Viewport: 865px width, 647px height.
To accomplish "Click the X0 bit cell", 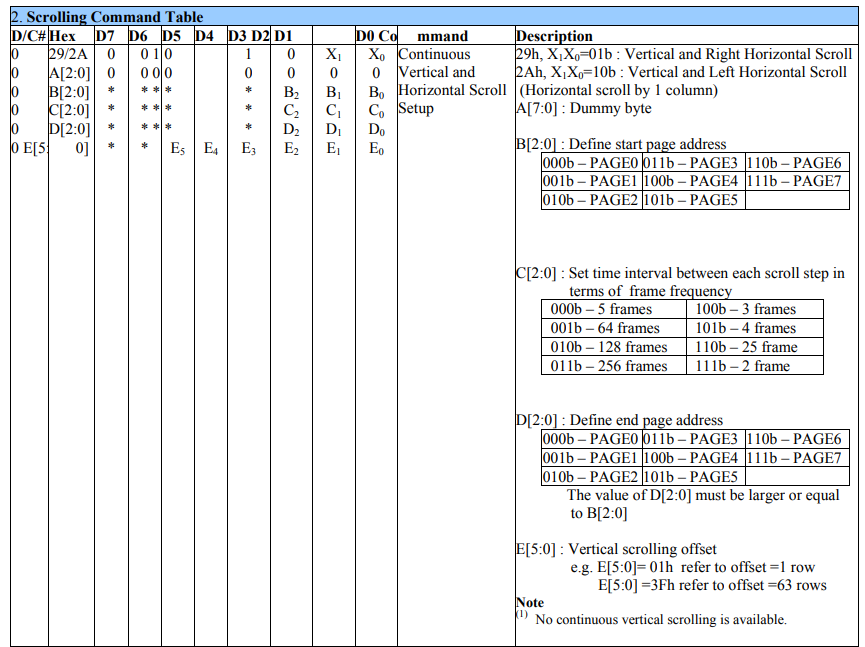I will tap(376, 55).
